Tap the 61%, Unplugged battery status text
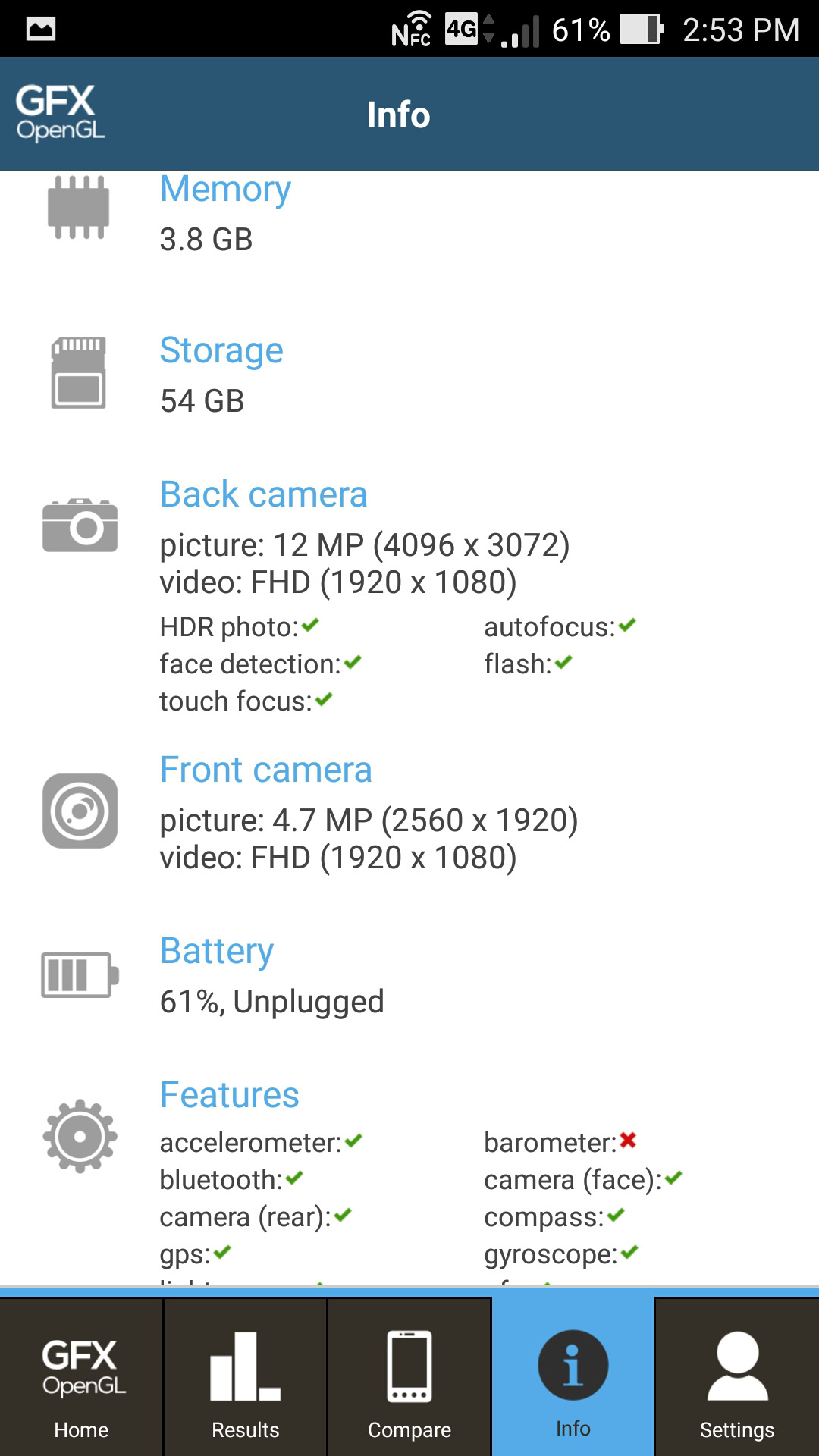 [271, 1002]
